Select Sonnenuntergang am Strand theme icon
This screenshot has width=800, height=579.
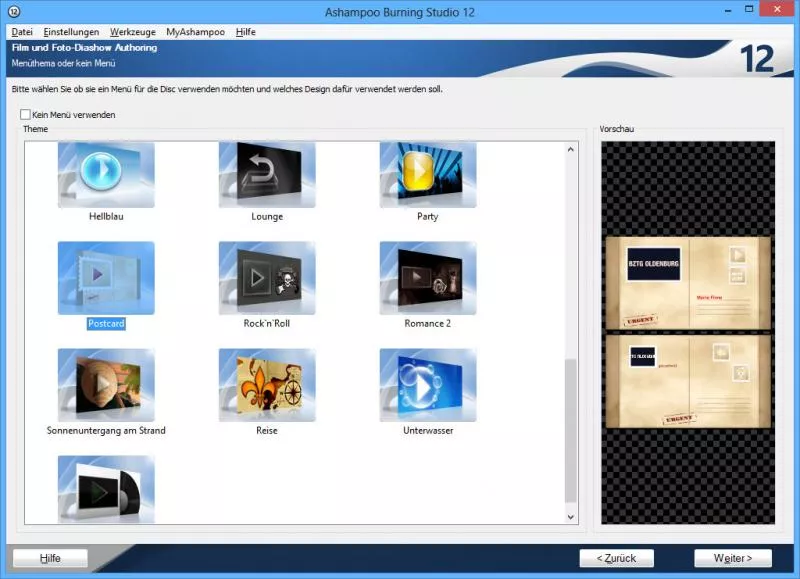[106, 385]
